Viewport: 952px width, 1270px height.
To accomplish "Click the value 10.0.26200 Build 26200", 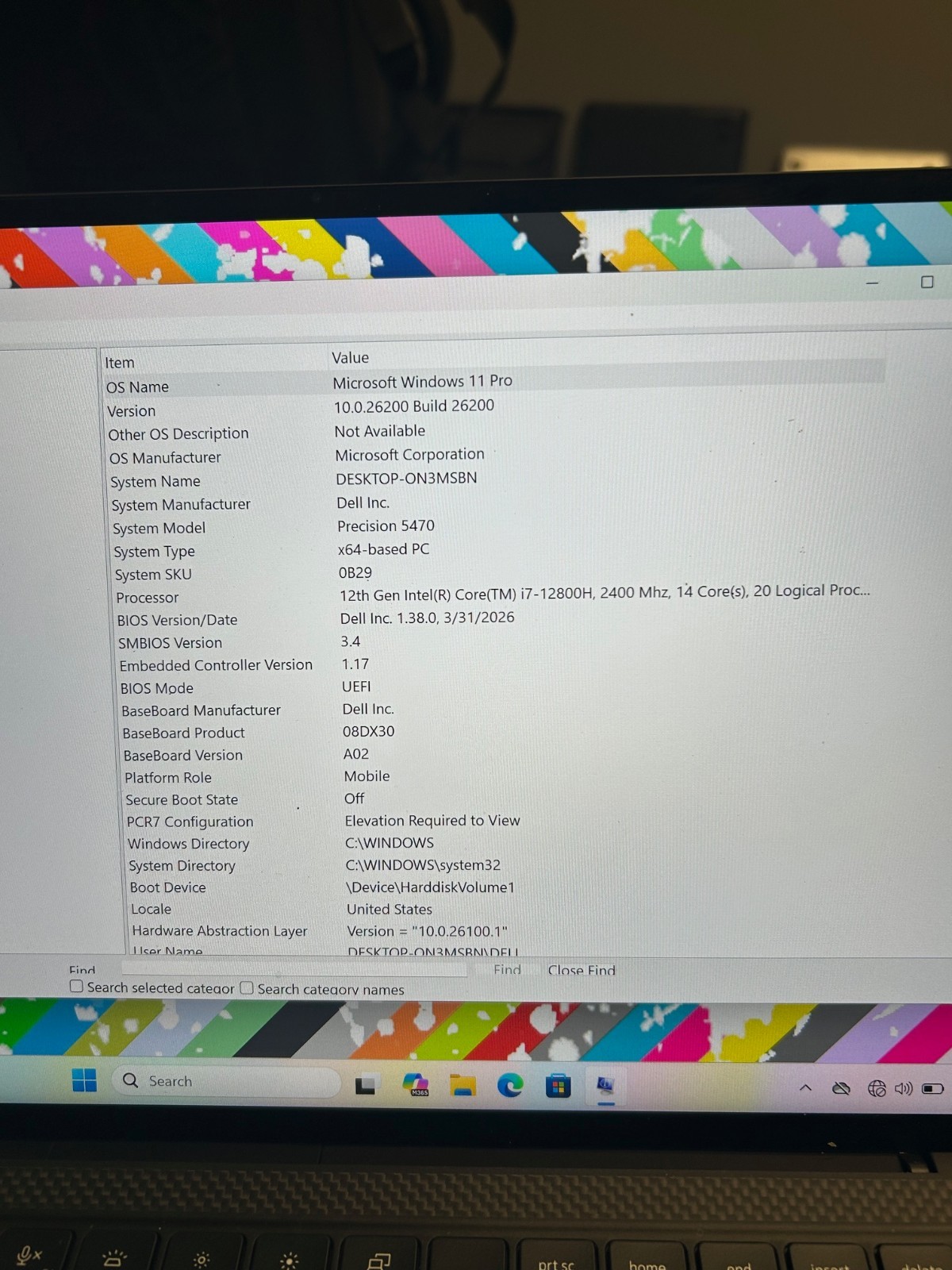I will [413, 406].
